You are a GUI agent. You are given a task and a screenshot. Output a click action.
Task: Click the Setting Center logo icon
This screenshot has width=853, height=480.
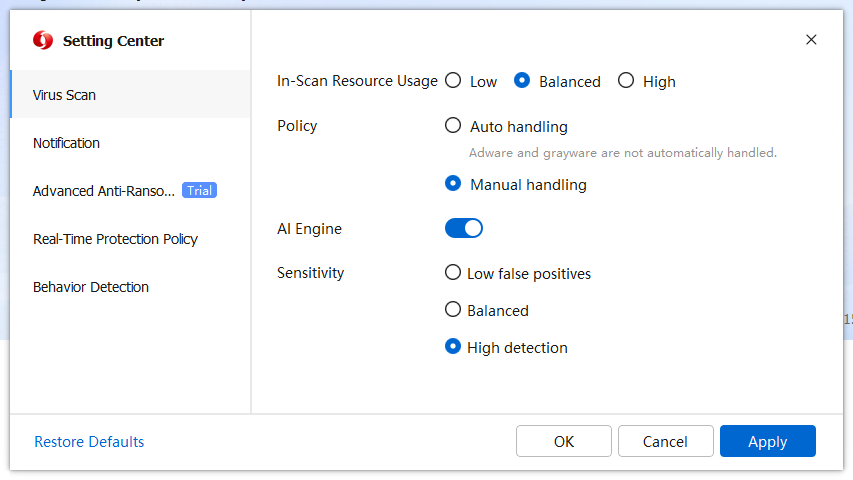(x=43, y=40)
